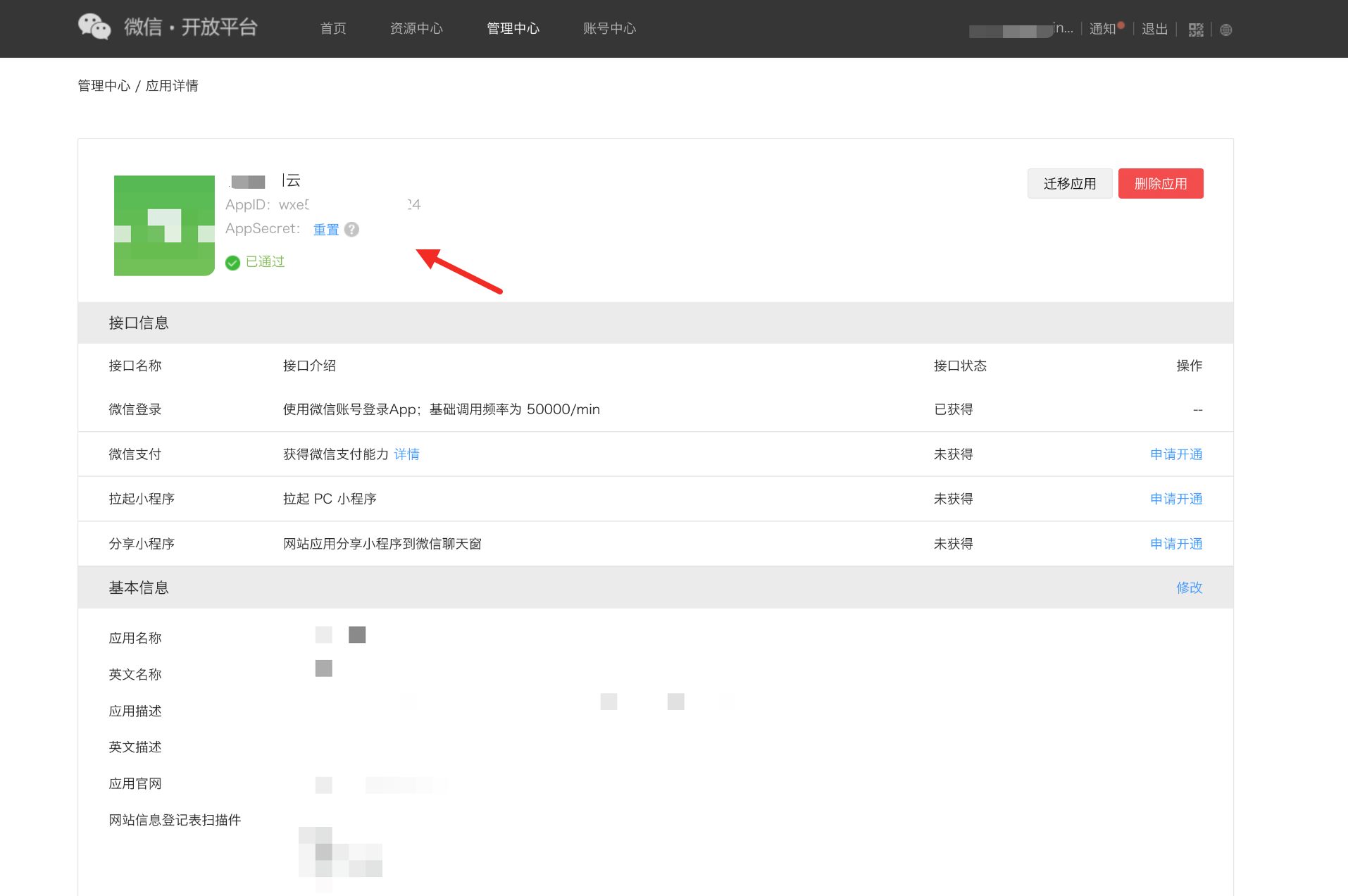Image resolution: width=1348 pixels, height=896 pixels.
Task: Click the 操作 column header
Action: 1190,366
